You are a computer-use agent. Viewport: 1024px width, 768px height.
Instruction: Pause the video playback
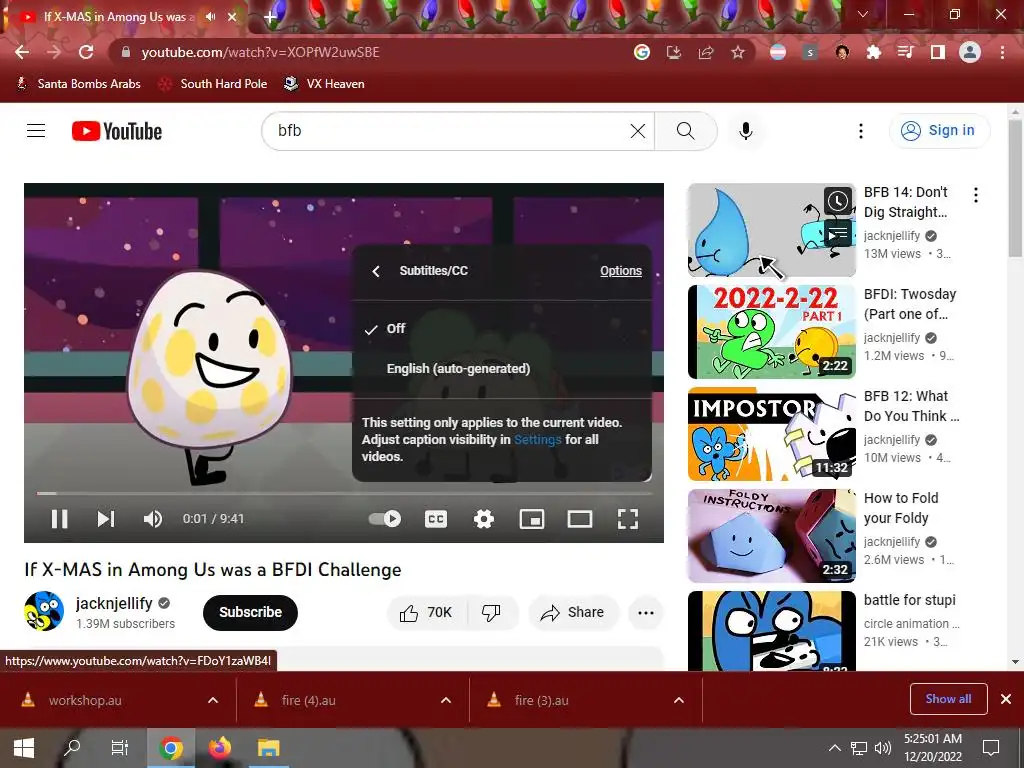point(59,519)
